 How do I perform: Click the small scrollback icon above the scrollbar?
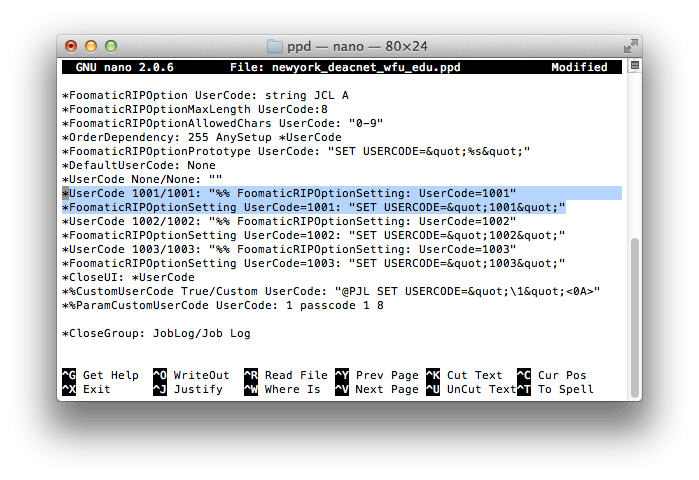[x=635, y=66]
